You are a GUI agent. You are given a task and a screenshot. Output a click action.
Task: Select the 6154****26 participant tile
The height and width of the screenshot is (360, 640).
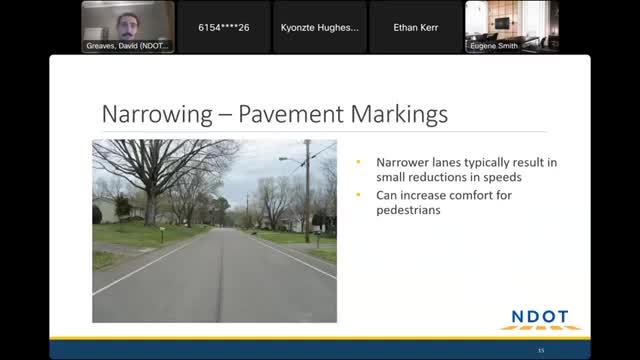coord(224,27)
